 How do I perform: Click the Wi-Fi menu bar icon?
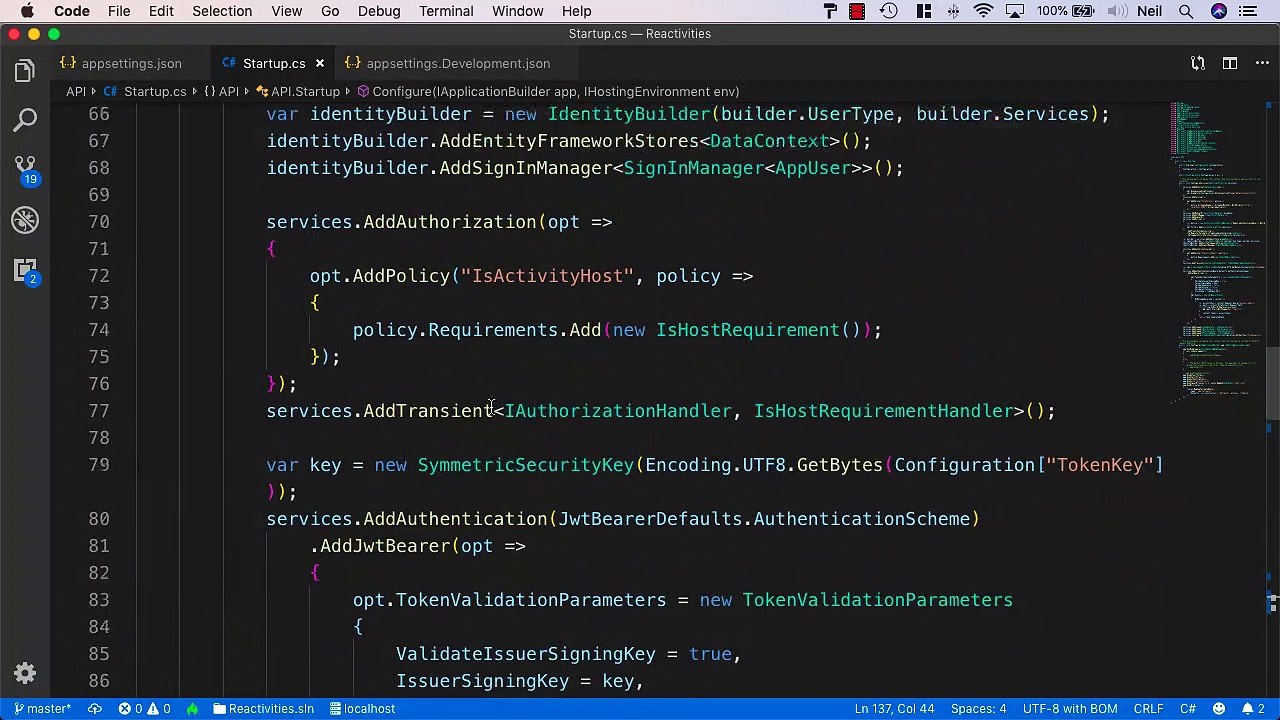983,11
